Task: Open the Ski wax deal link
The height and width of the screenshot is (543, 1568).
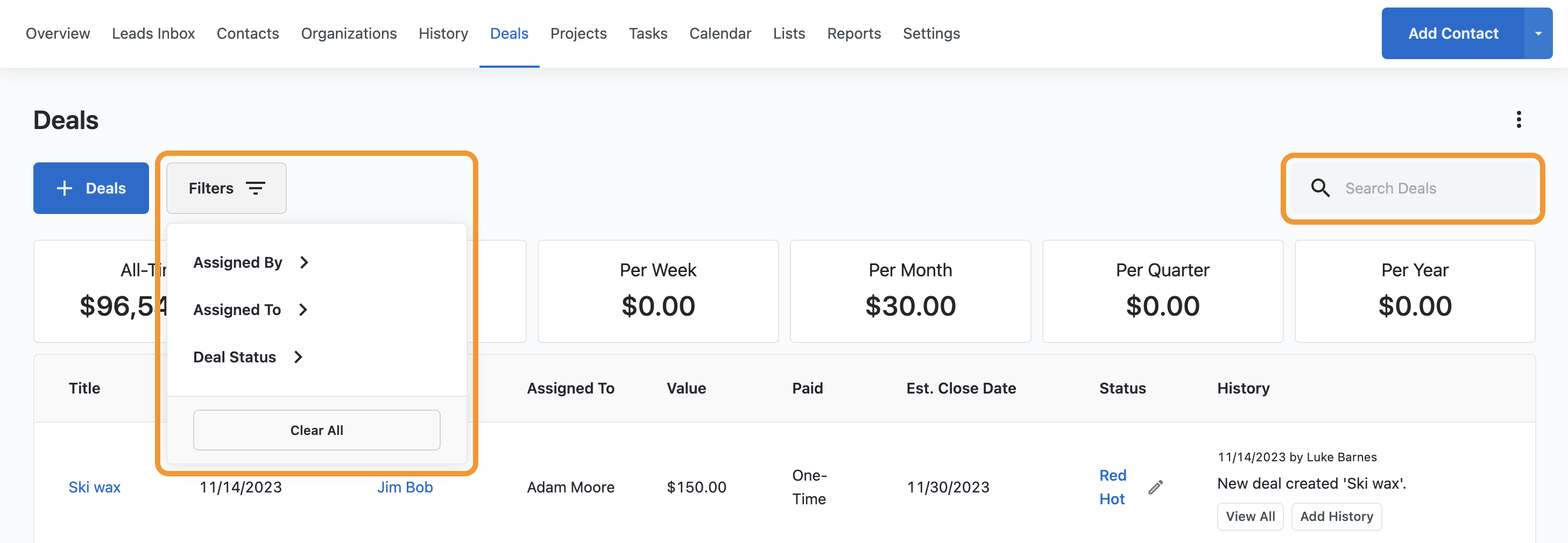Action: click(94, 487)
